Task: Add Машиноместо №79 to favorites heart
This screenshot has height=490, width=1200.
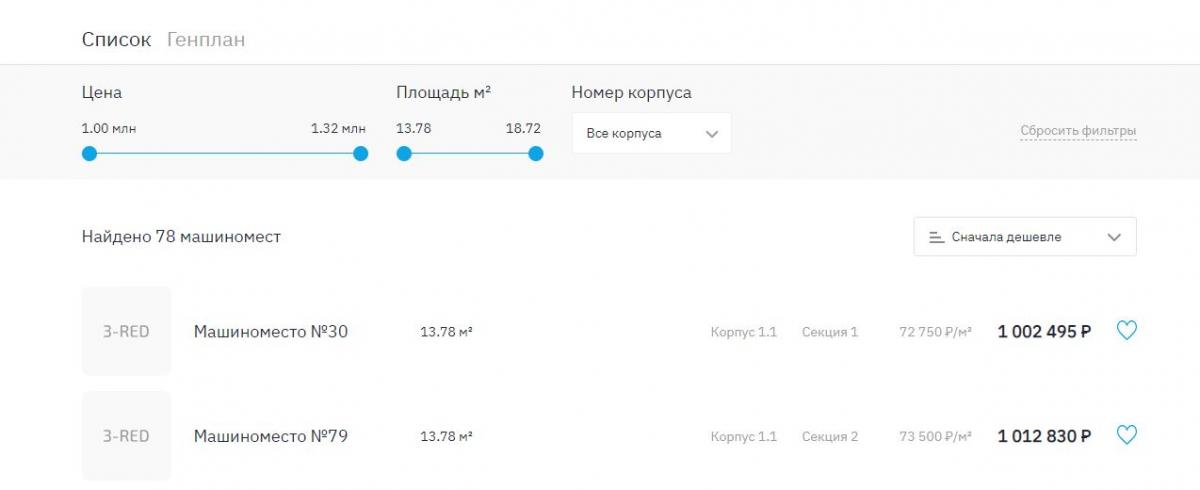Action: (1126, 435)
